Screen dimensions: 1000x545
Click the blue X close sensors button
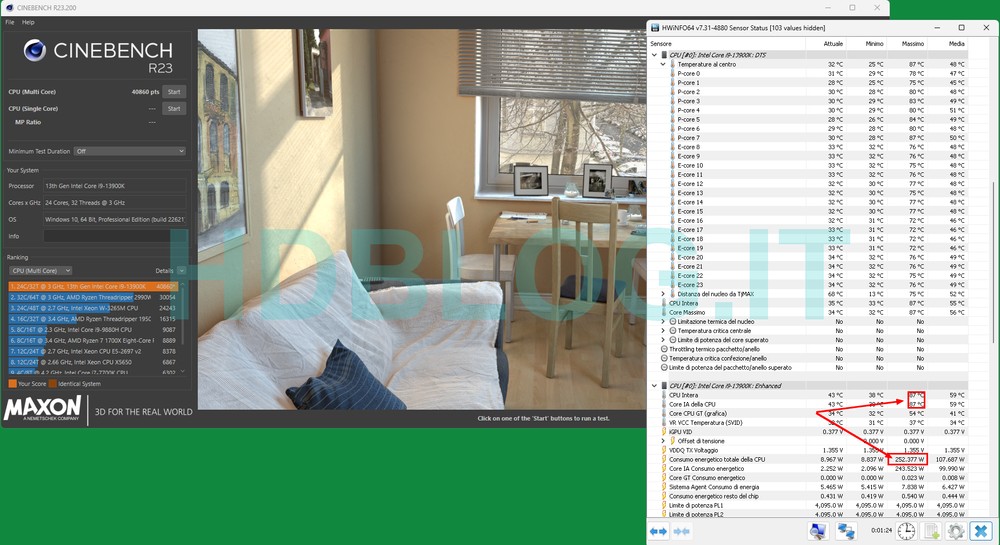click(x=981, y=530)
